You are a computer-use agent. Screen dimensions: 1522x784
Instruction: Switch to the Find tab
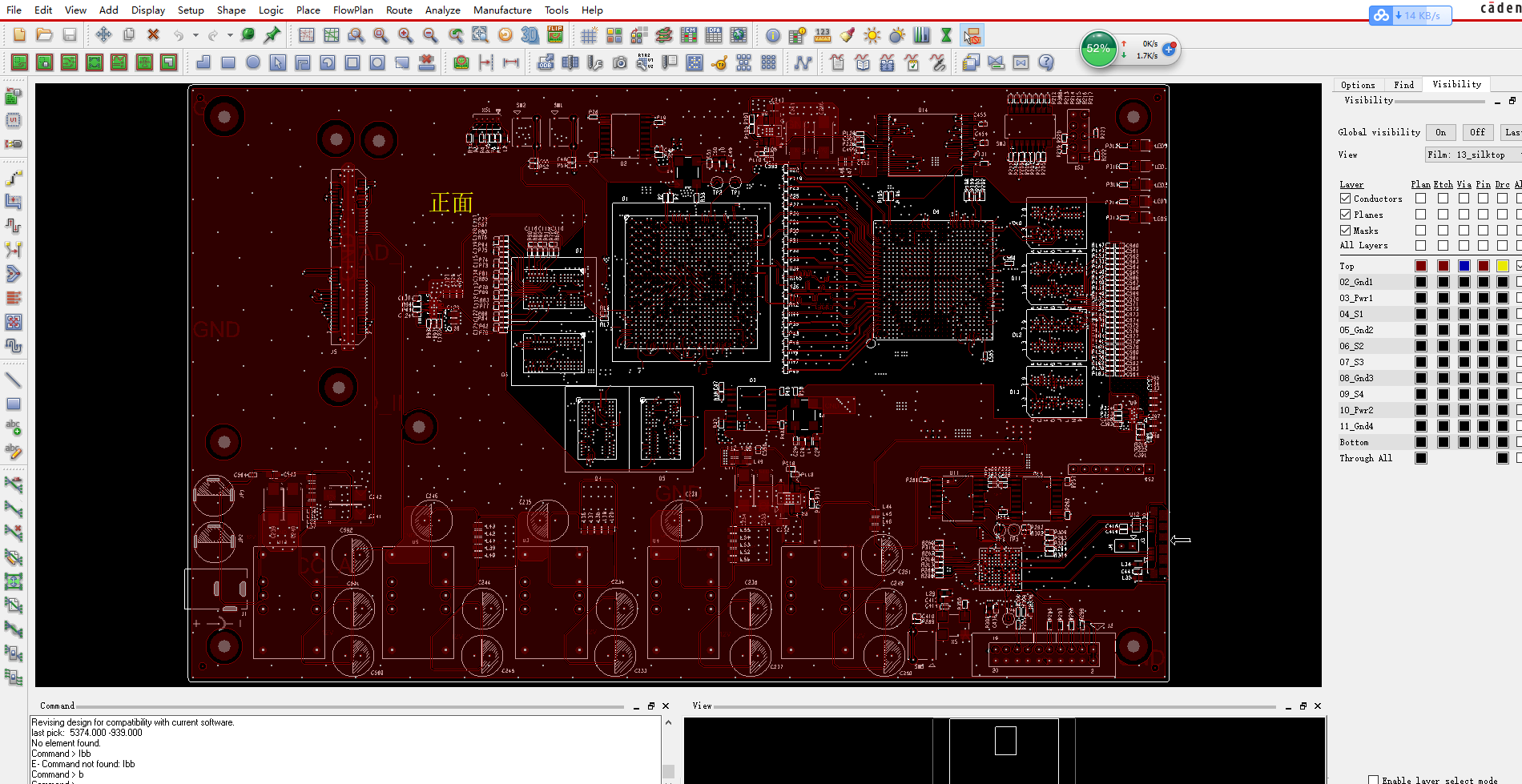pyautogui.click(x=1403, y=85)
